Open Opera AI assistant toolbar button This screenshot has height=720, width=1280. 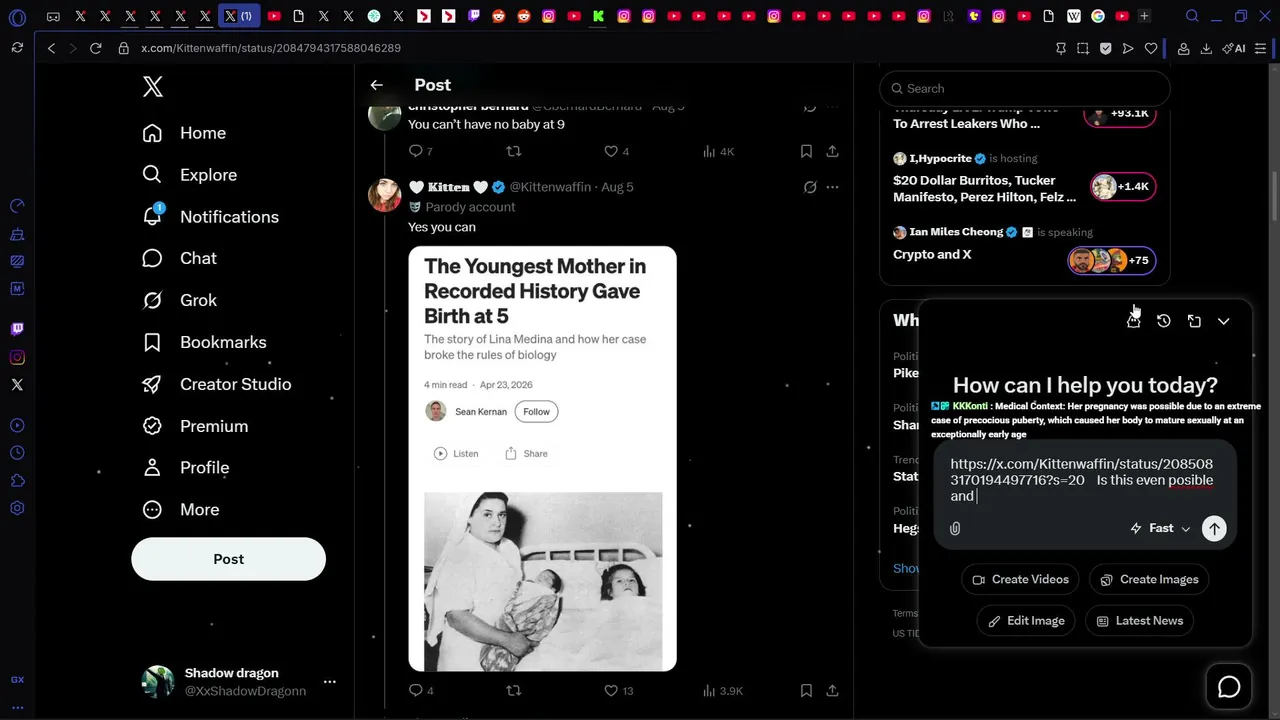[x=1234, y=48]
